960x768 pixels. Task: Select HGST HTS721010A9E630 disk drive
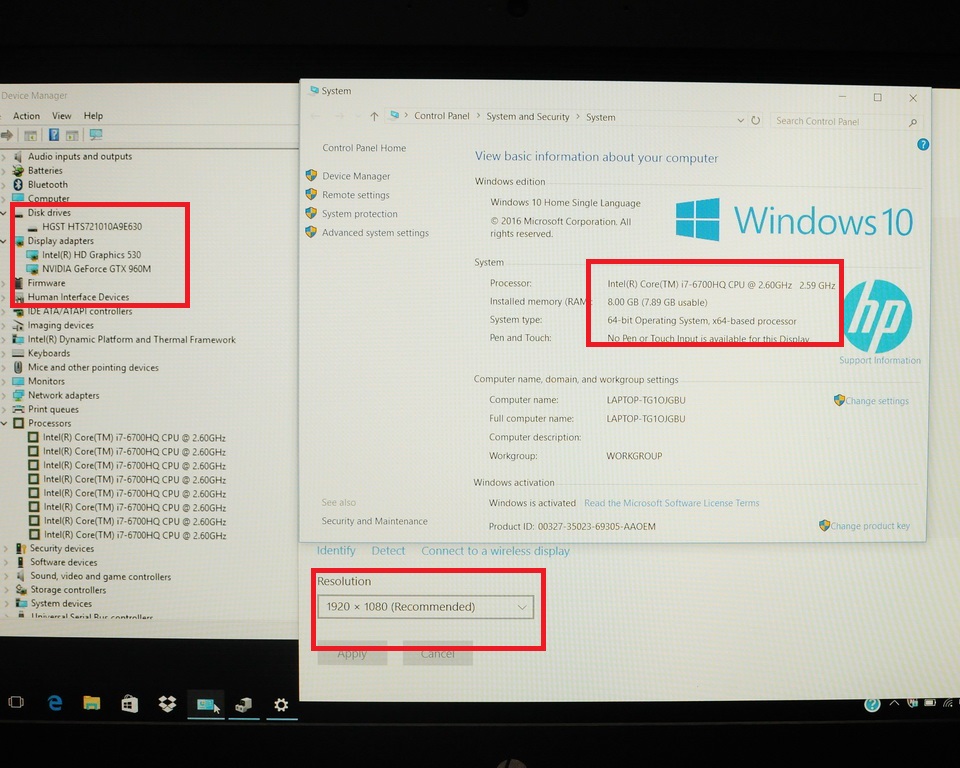pos(92,227)
